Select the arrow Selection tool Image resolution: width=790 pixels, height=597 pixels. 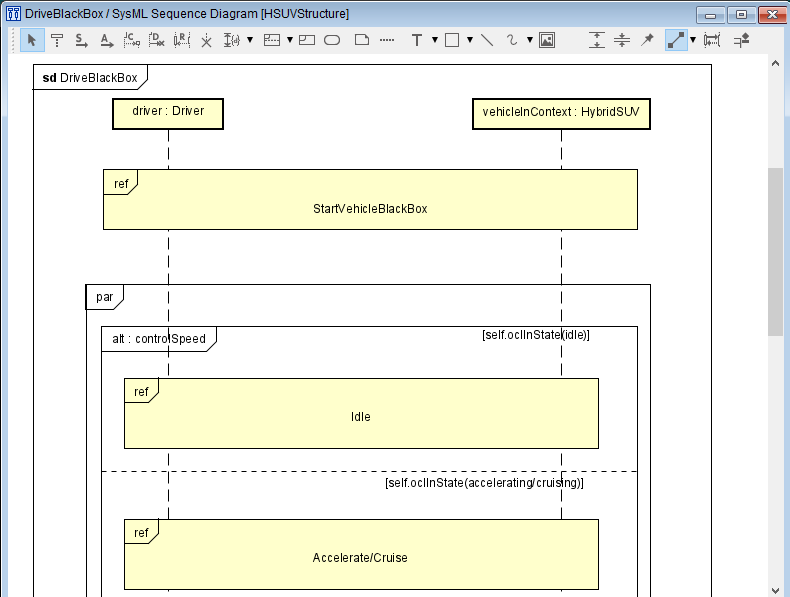point(32,40)
